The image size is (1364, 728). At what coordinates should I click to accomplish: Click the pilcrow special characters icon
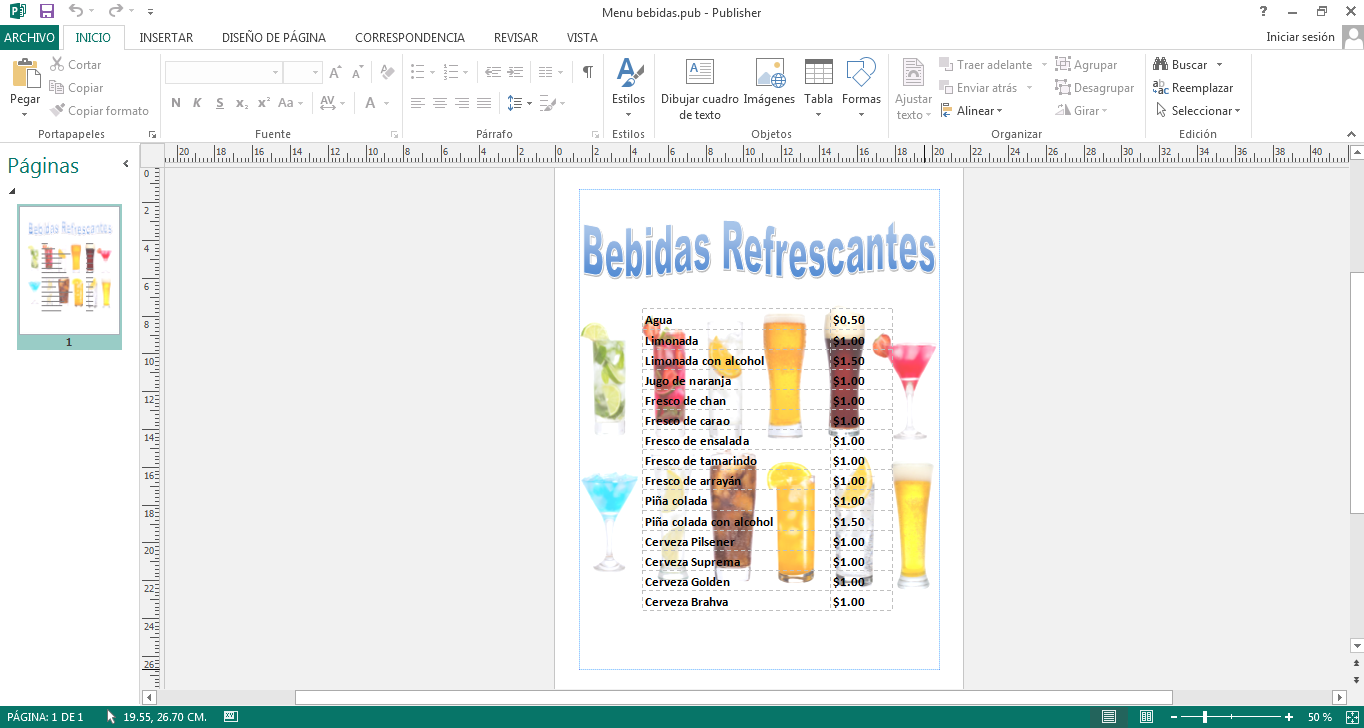[588, 72]
